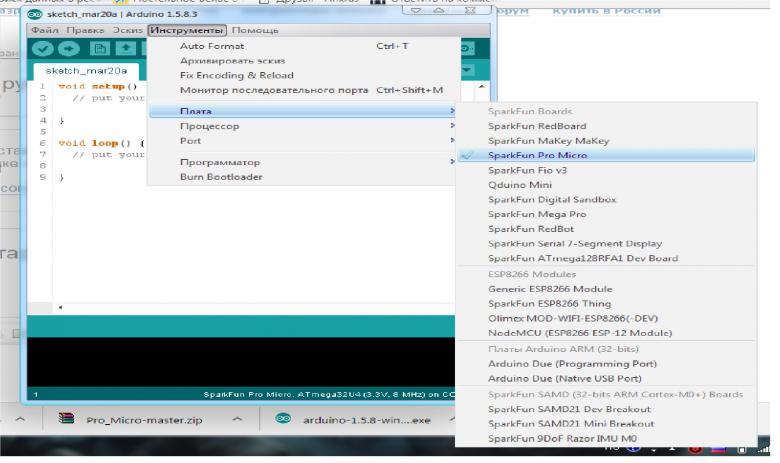
Task: Expand the Плата submenu
Action: 302,111
